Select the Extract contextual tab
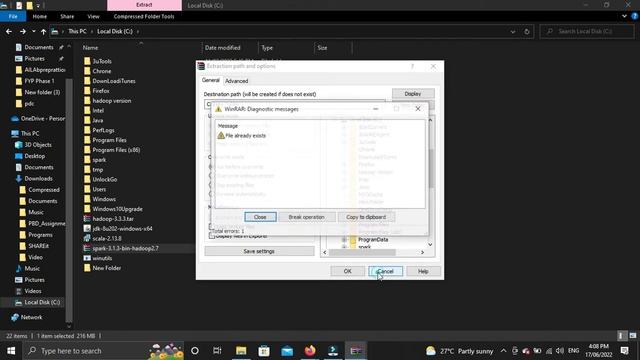640x360 pixels. 144,5
